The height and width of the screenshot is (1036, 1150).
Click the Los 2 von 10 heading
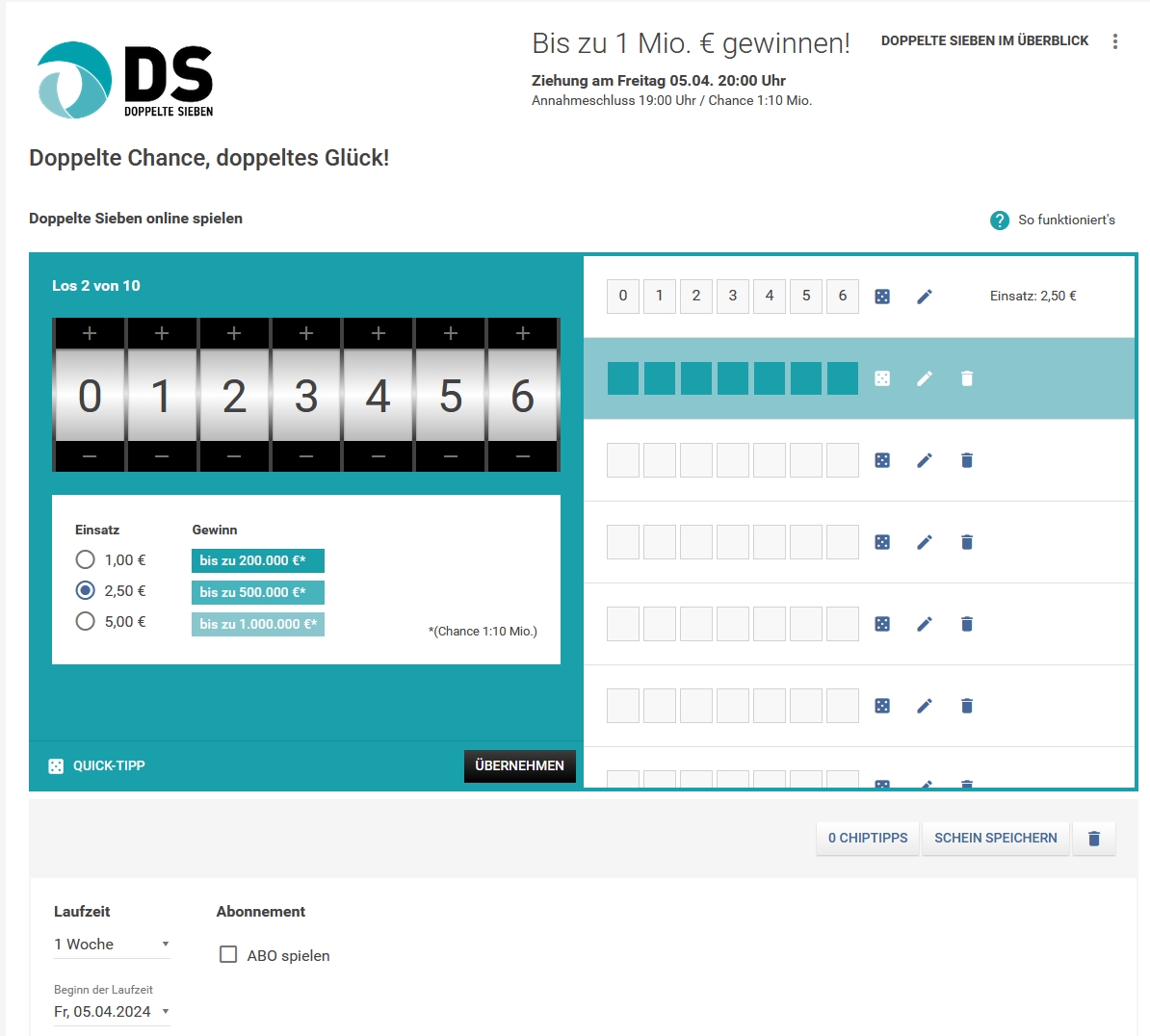96,286
